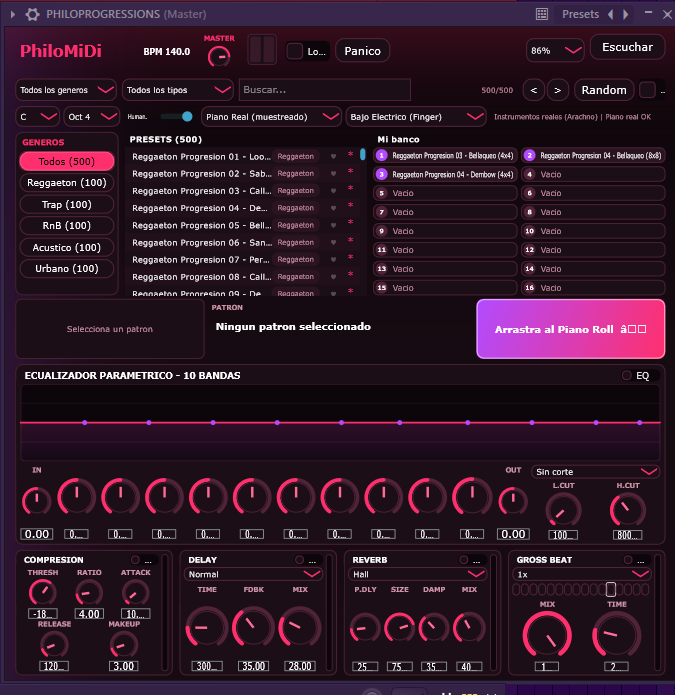
Task: Favorite Reggaeton Progresion 07 with the heart
Action: pos(333,260)
